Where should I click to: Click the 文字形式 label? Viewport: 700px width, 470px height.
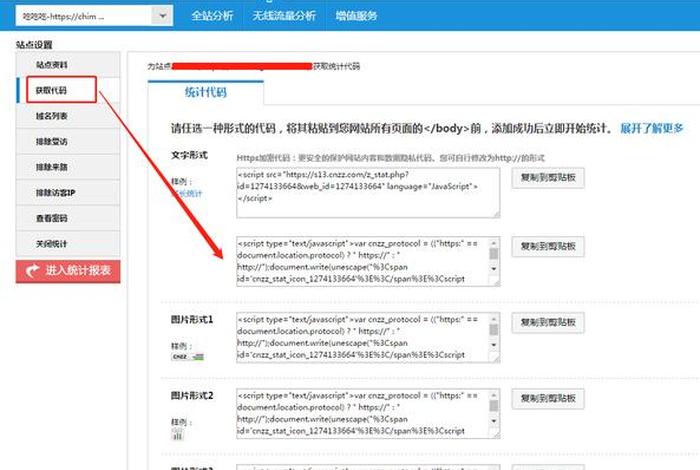(189, 155)
